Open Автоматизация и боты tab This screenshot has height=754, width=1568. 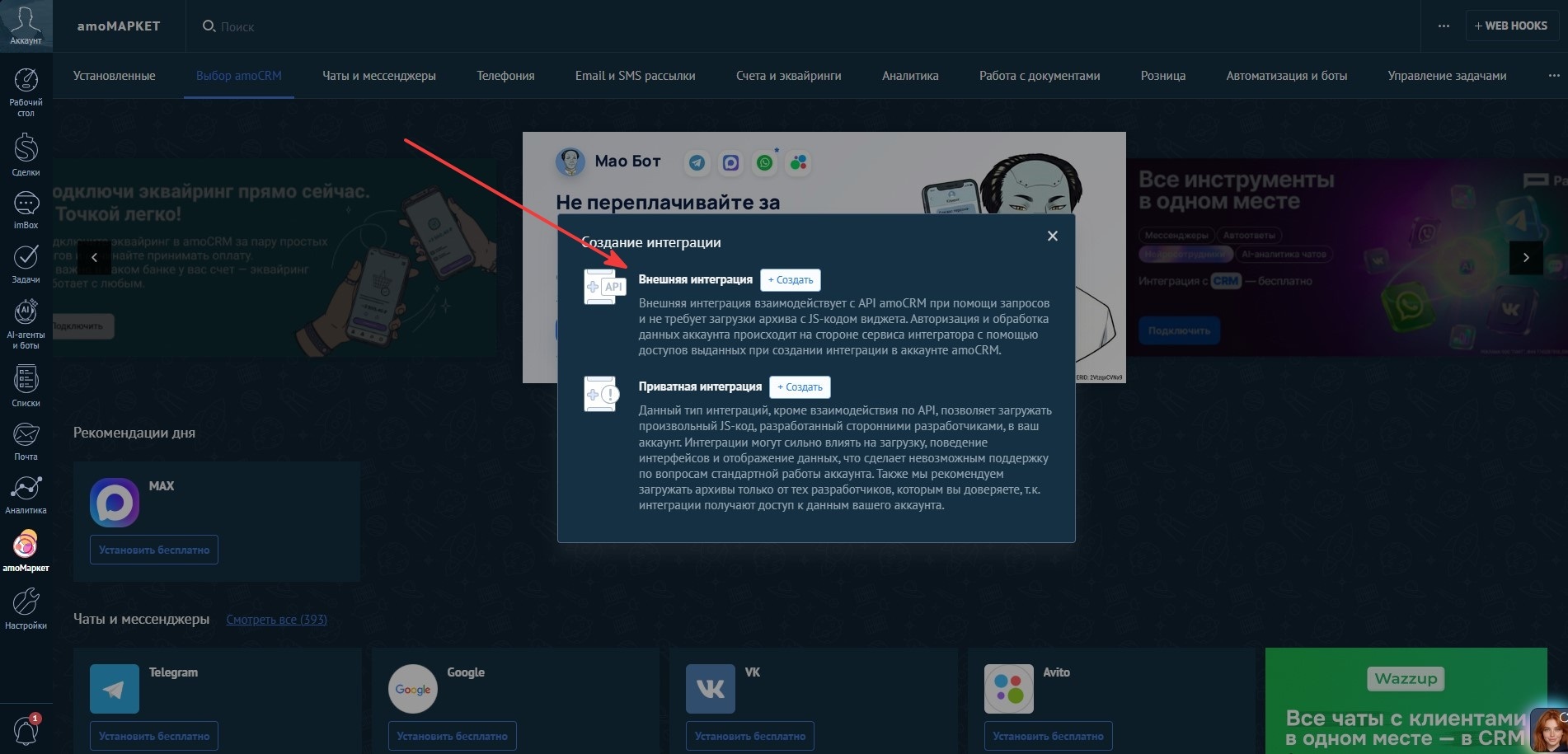point(1287,76)
